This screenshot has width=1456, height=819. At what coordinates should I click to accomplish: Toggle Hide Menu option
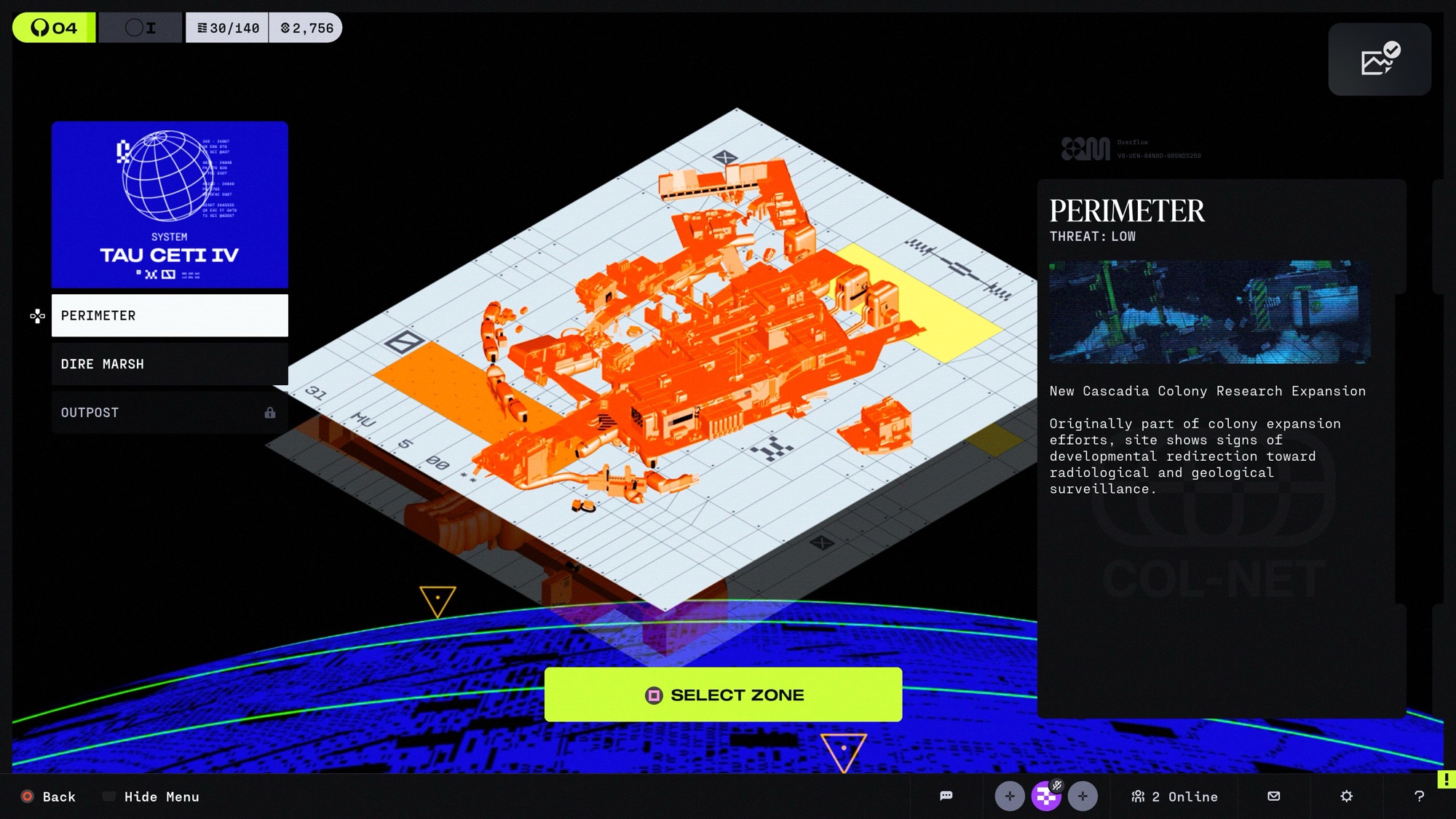pyautogui.click(x=151, y=796)
